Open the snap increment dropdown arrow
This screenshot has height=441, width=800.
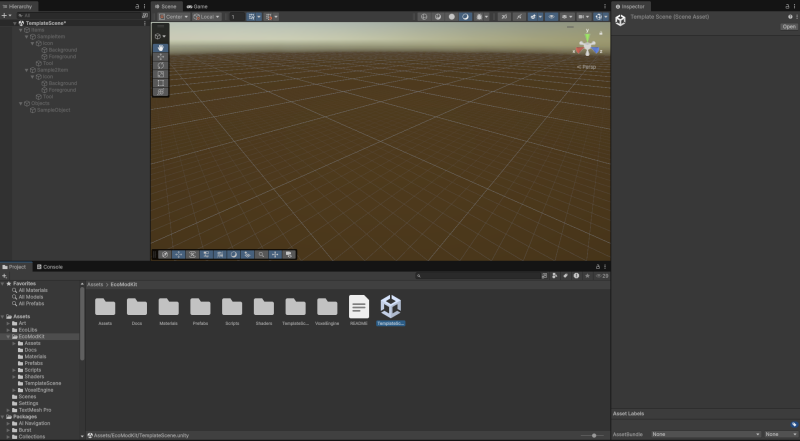pos(276,17)
